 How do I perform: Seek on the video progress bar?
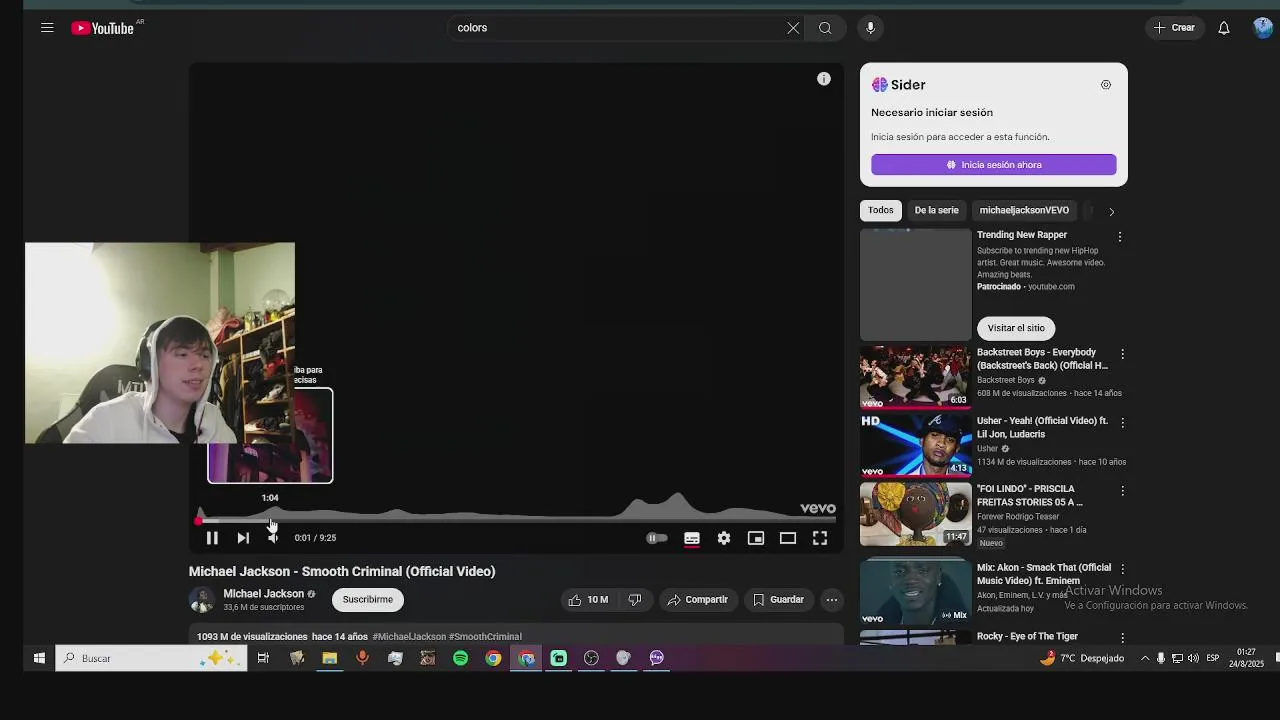516,520
